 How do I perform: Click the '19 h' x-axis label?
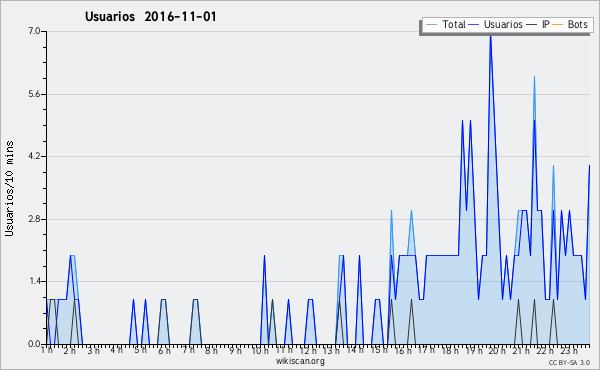[x=473, y=350]
